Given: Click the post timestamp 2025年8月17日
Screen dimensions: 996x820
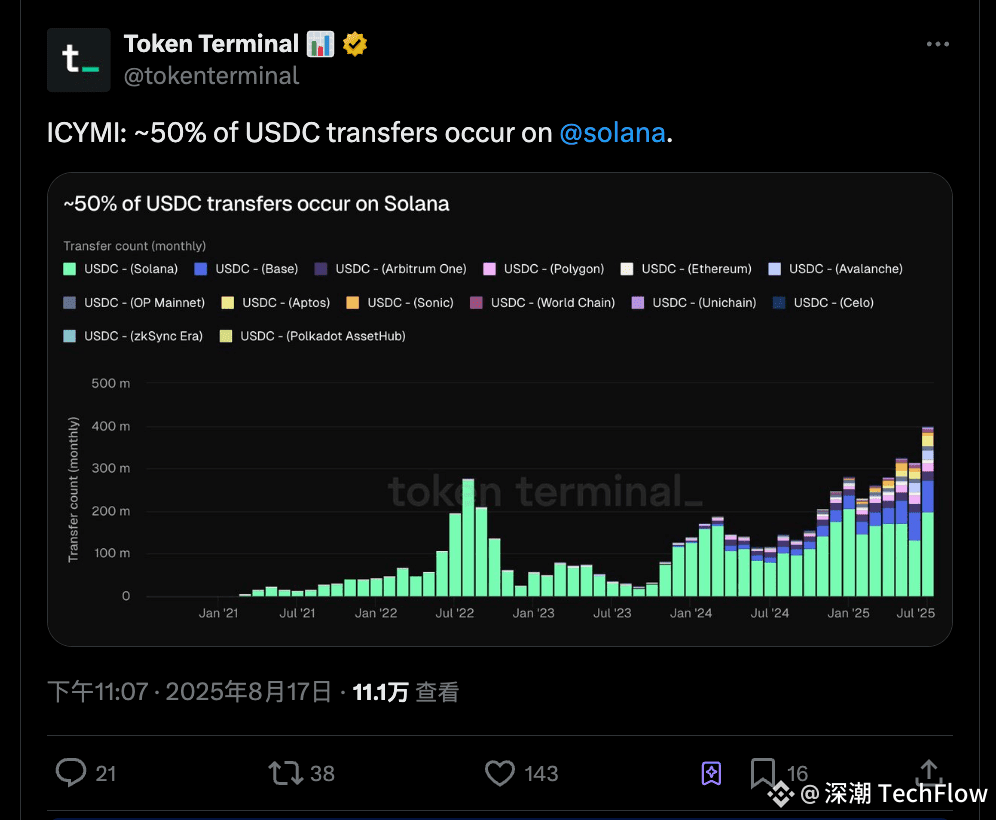Looking at the screenshot, I should [248, 692].
